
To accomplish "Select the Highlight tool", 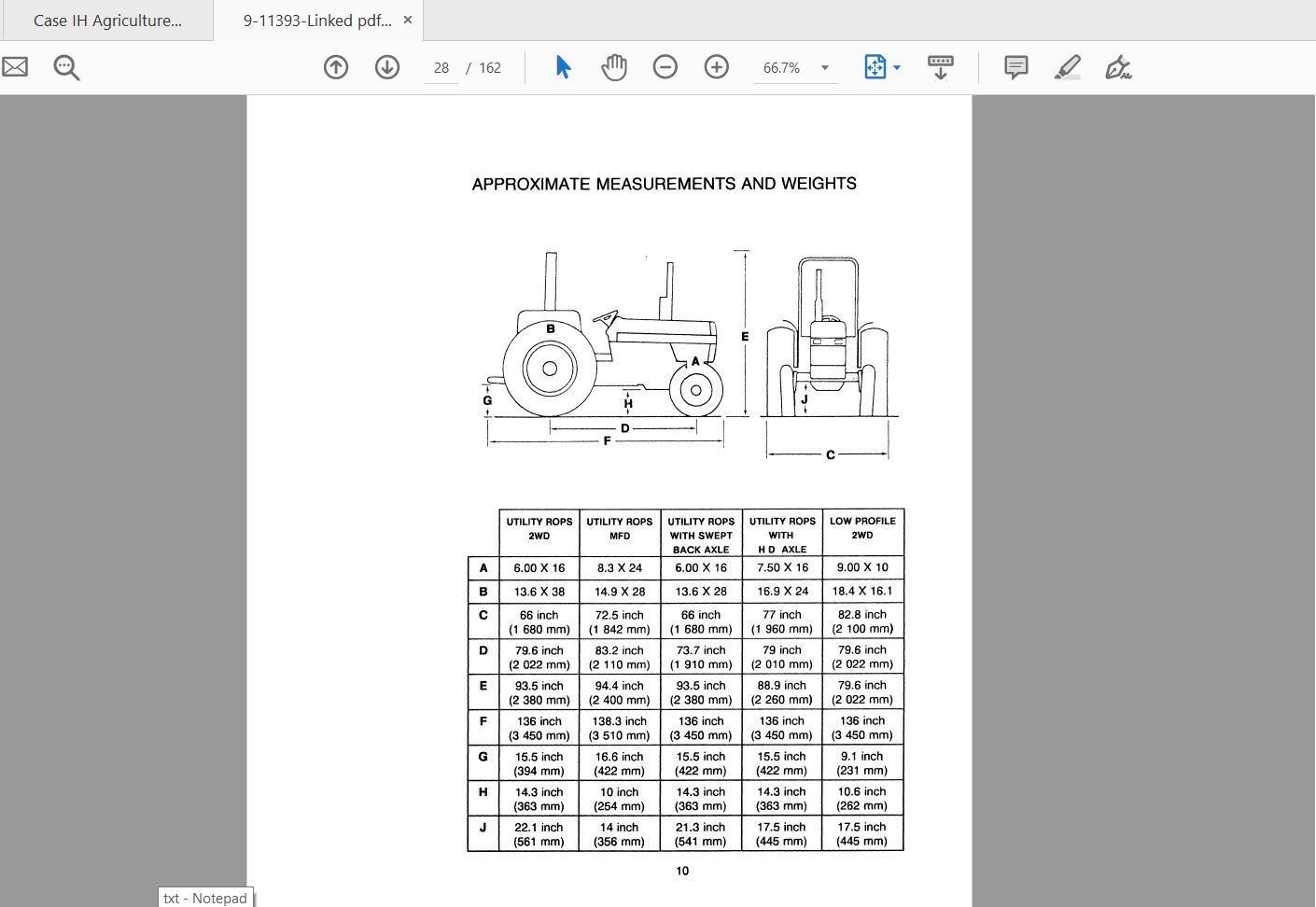I will [x=1068, y=66].
